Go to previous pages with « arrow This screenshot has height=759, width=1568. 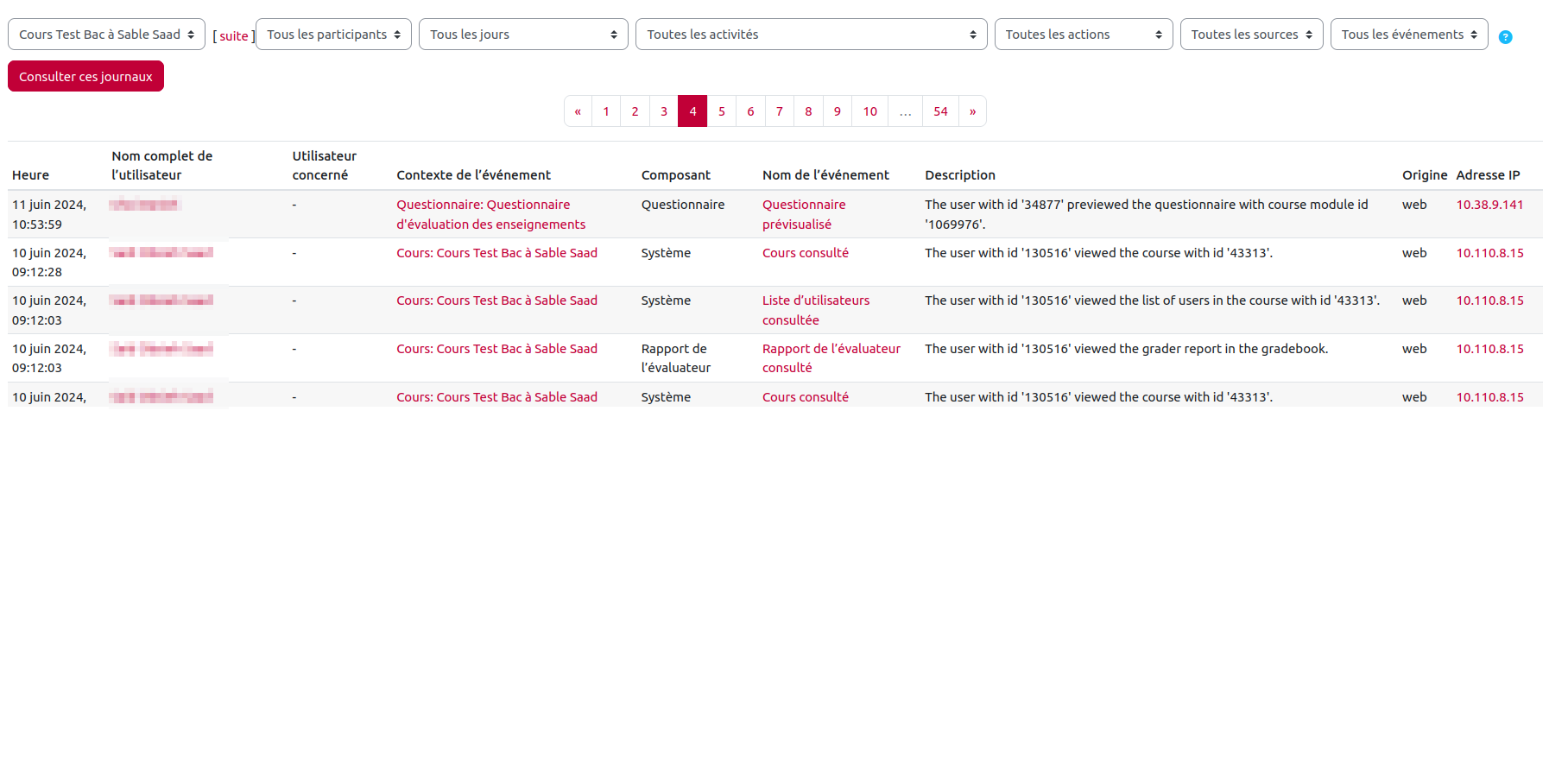(578, 111)
